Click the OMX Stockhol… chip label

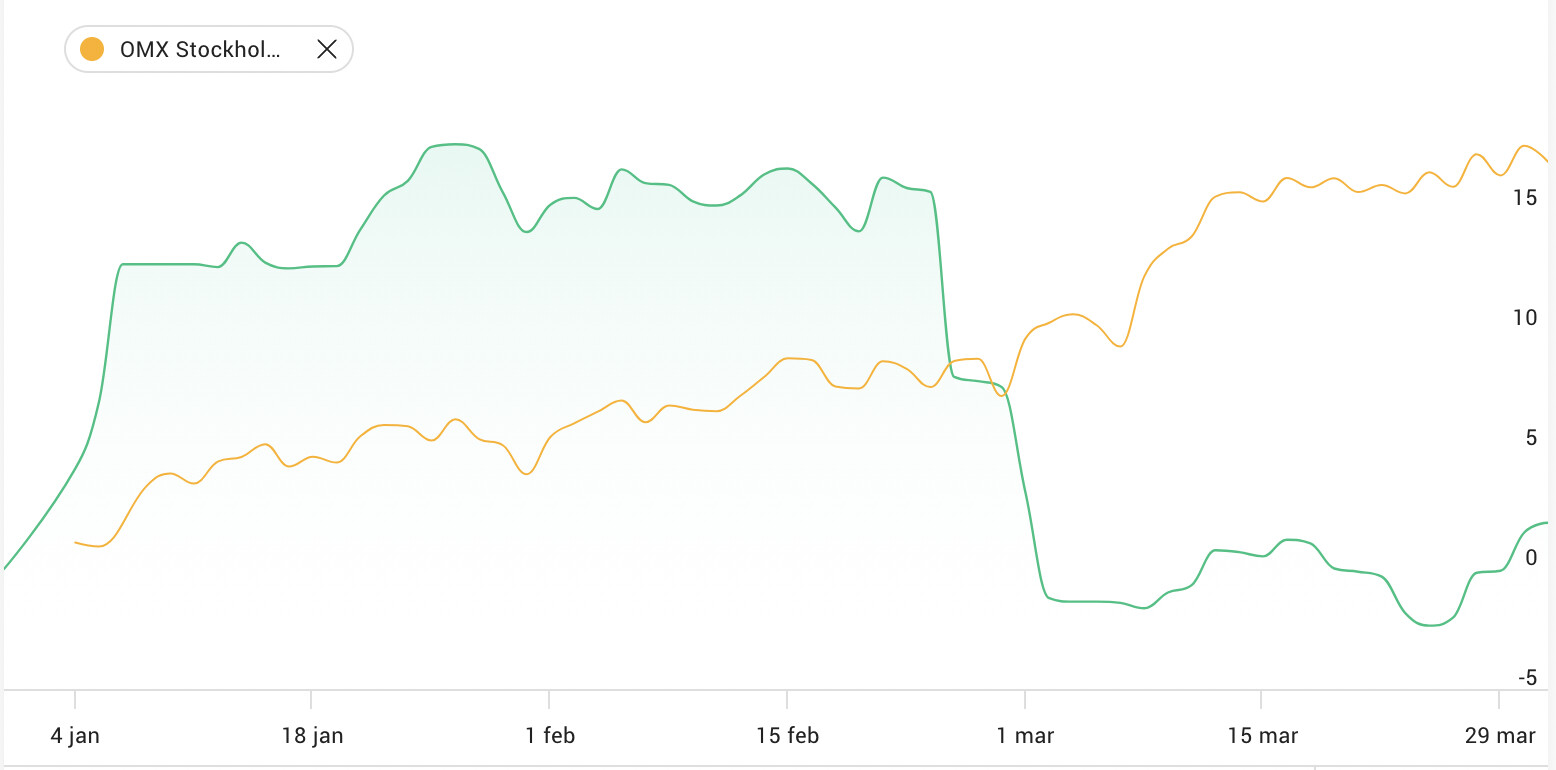point(200,50)
